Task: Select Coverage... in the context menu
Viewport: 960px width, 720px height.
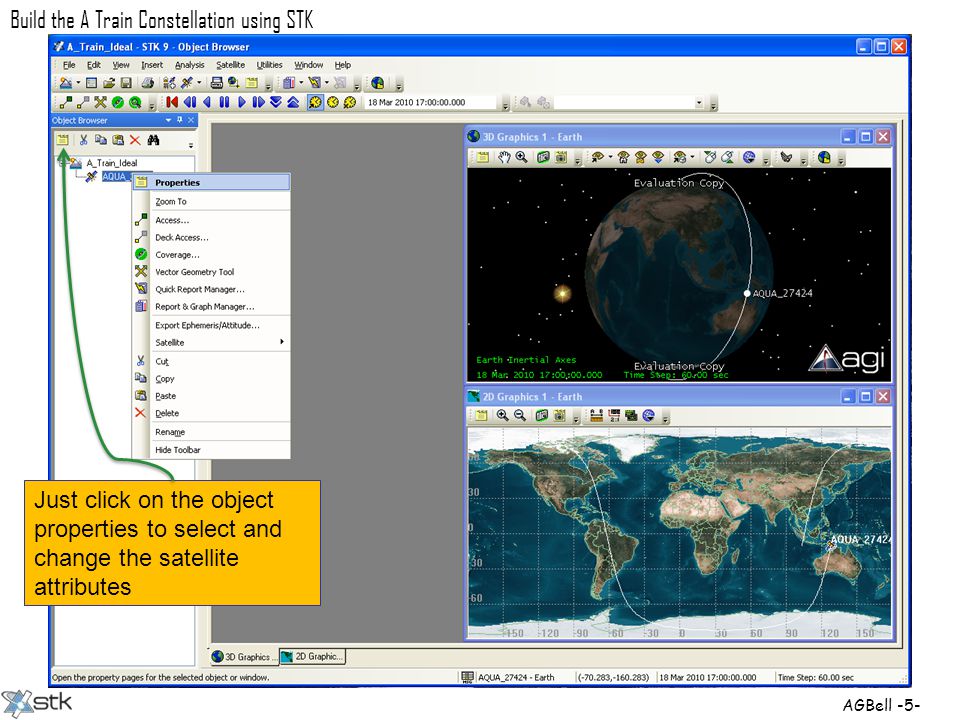Action: pos(212,255)
